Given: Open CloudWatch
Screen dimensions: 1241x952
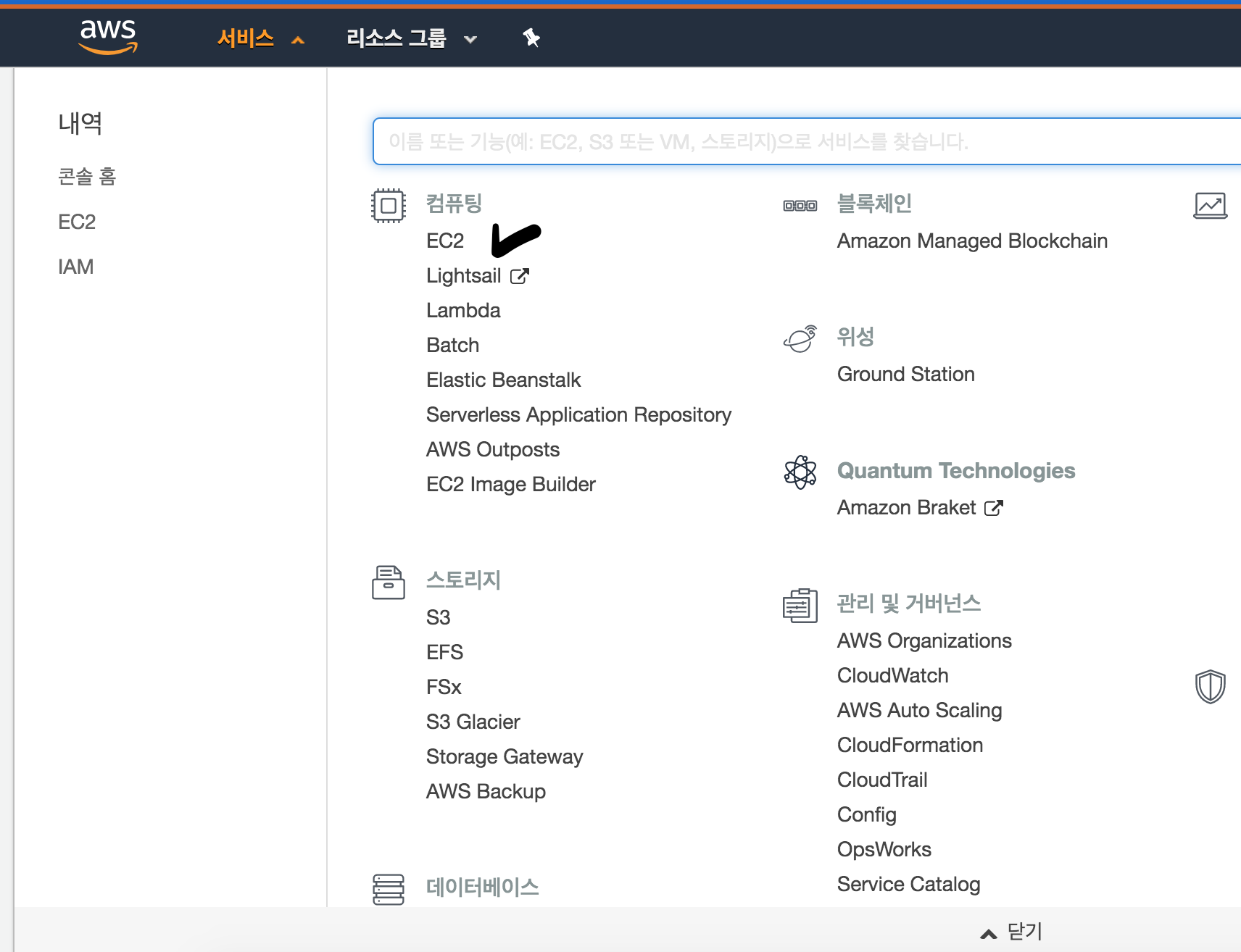Looking at the screenshot, I should click(x=893, y=675).
